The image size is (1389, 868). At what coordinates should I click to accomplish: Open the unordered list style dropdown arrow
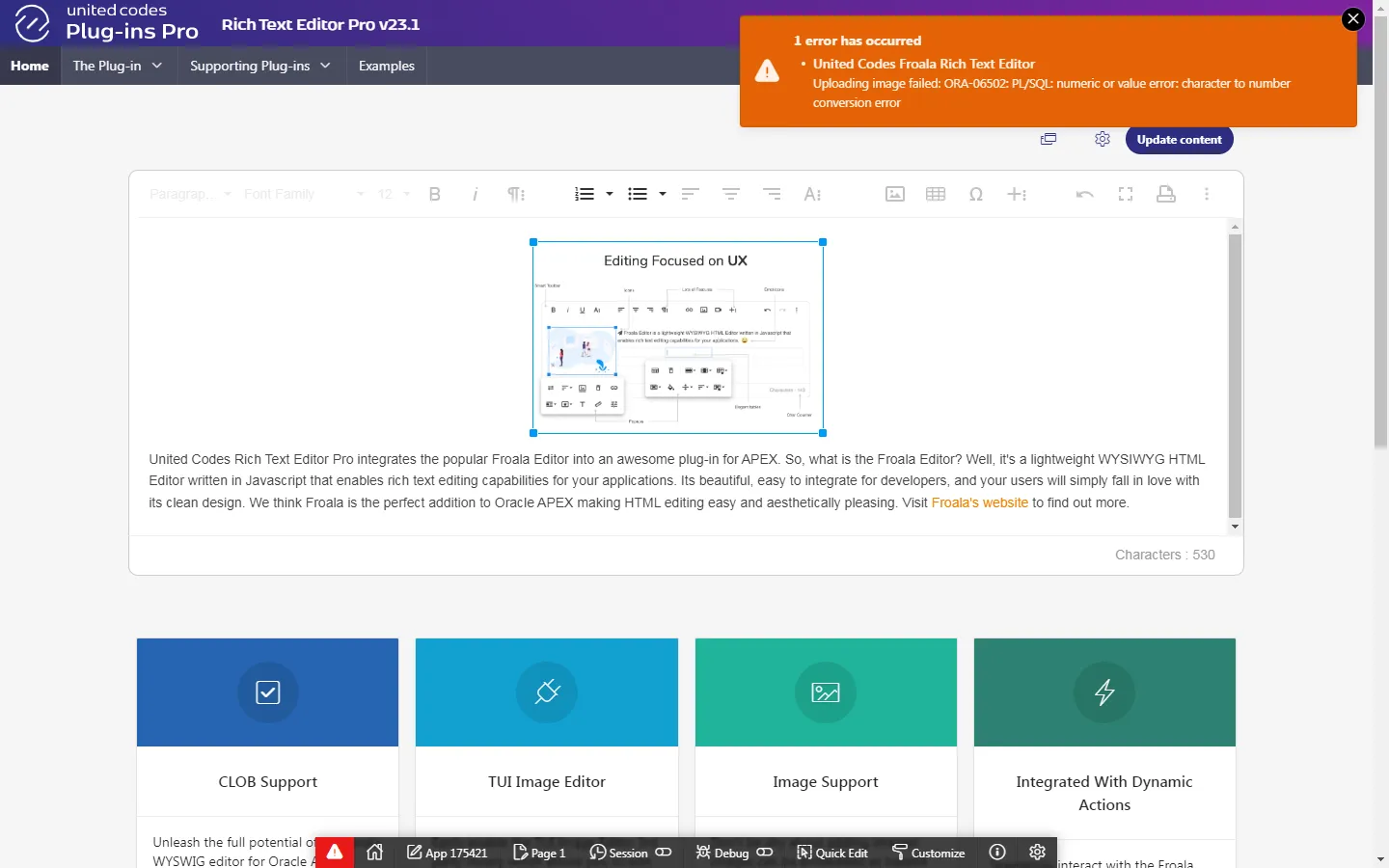(x=663, y=194)
